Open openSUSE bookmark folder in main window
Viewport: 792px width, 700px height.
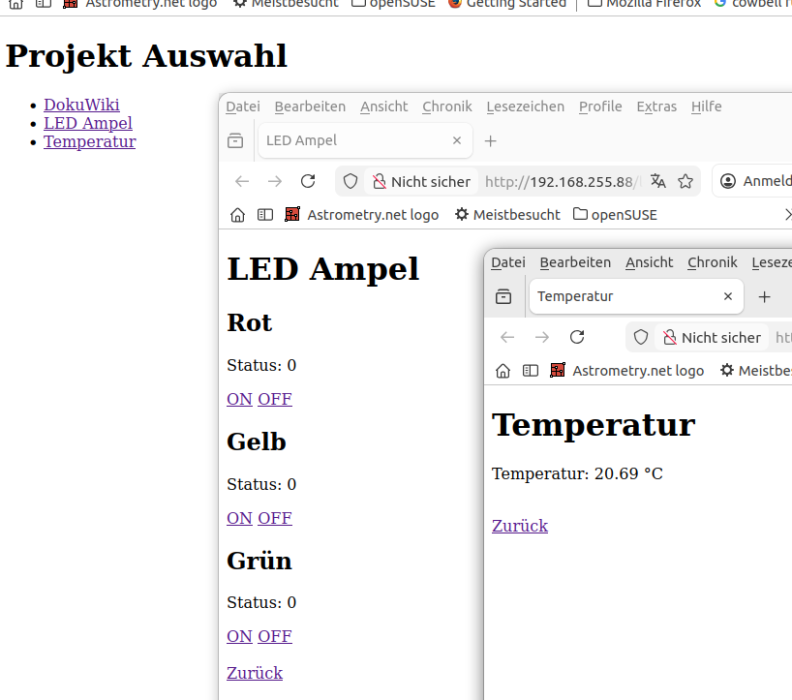393,4
